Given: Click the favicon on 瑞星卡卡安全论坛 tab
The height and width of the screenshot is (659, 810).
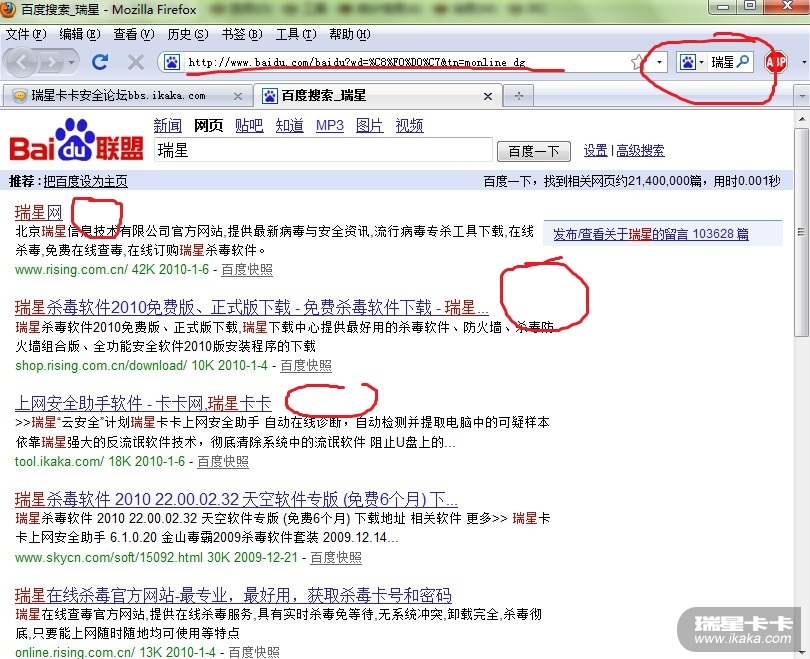Looking at the screenshot, I should [x=20, y=96].
